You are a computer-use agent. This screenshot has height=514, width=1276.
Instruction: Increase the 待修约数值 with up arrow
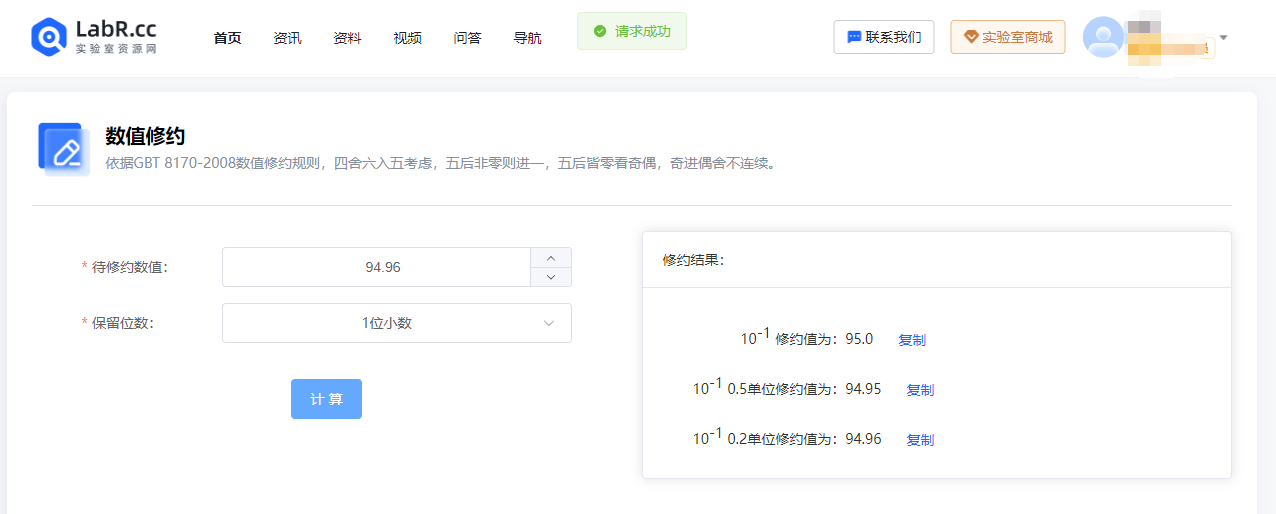pyautogui.click(x=550, y=258)
